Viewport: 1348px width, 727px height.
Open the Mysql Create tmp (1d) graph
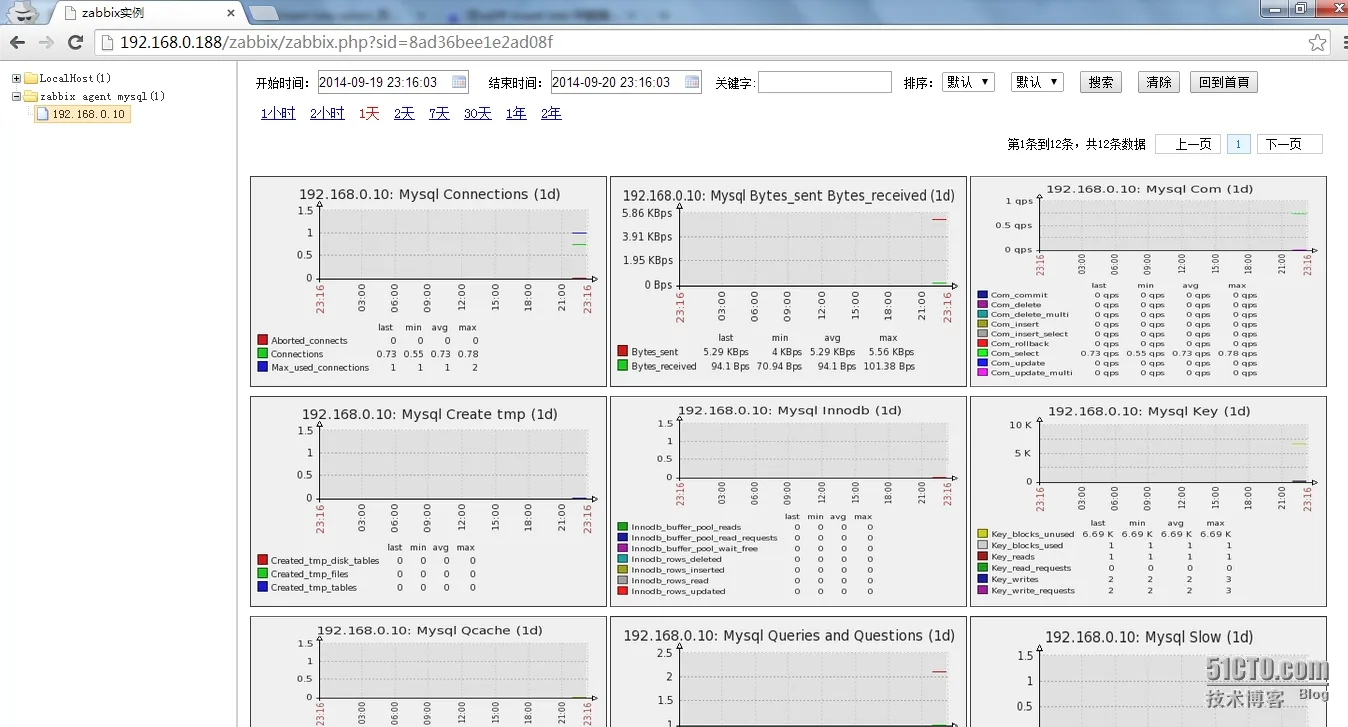tap(428, 500)
